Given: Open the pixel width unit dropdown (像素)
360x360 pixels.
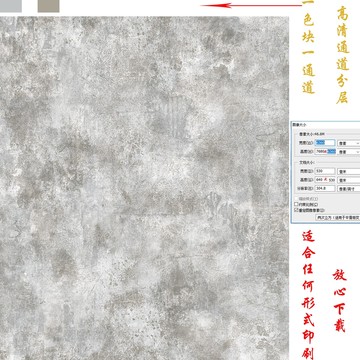Looking at the screenshot, I should 349,143.
